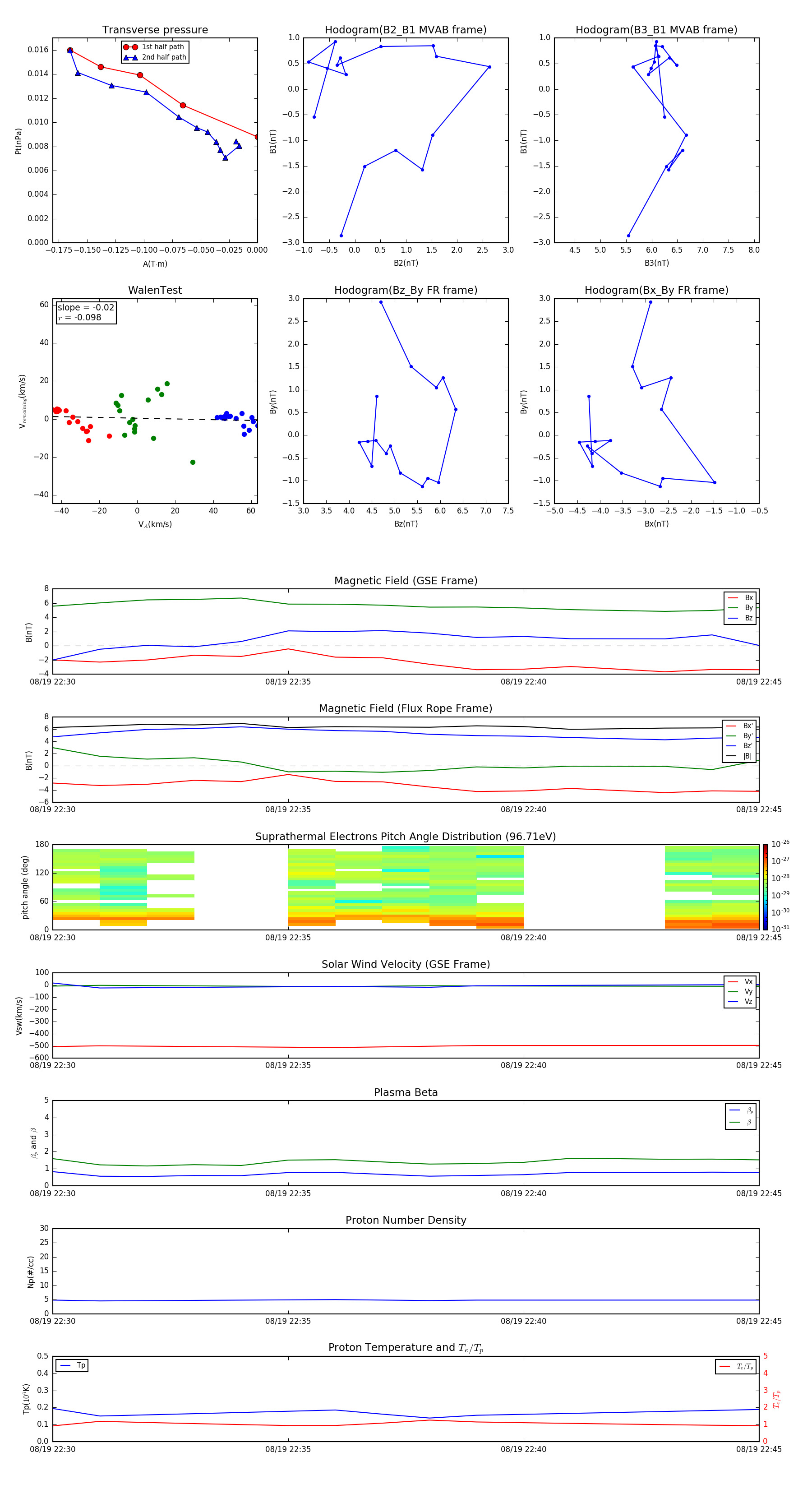Click the 'Bx(nT)' x-axis label
This screenshot has width=812, height=1489.
(x=656, y=524)
